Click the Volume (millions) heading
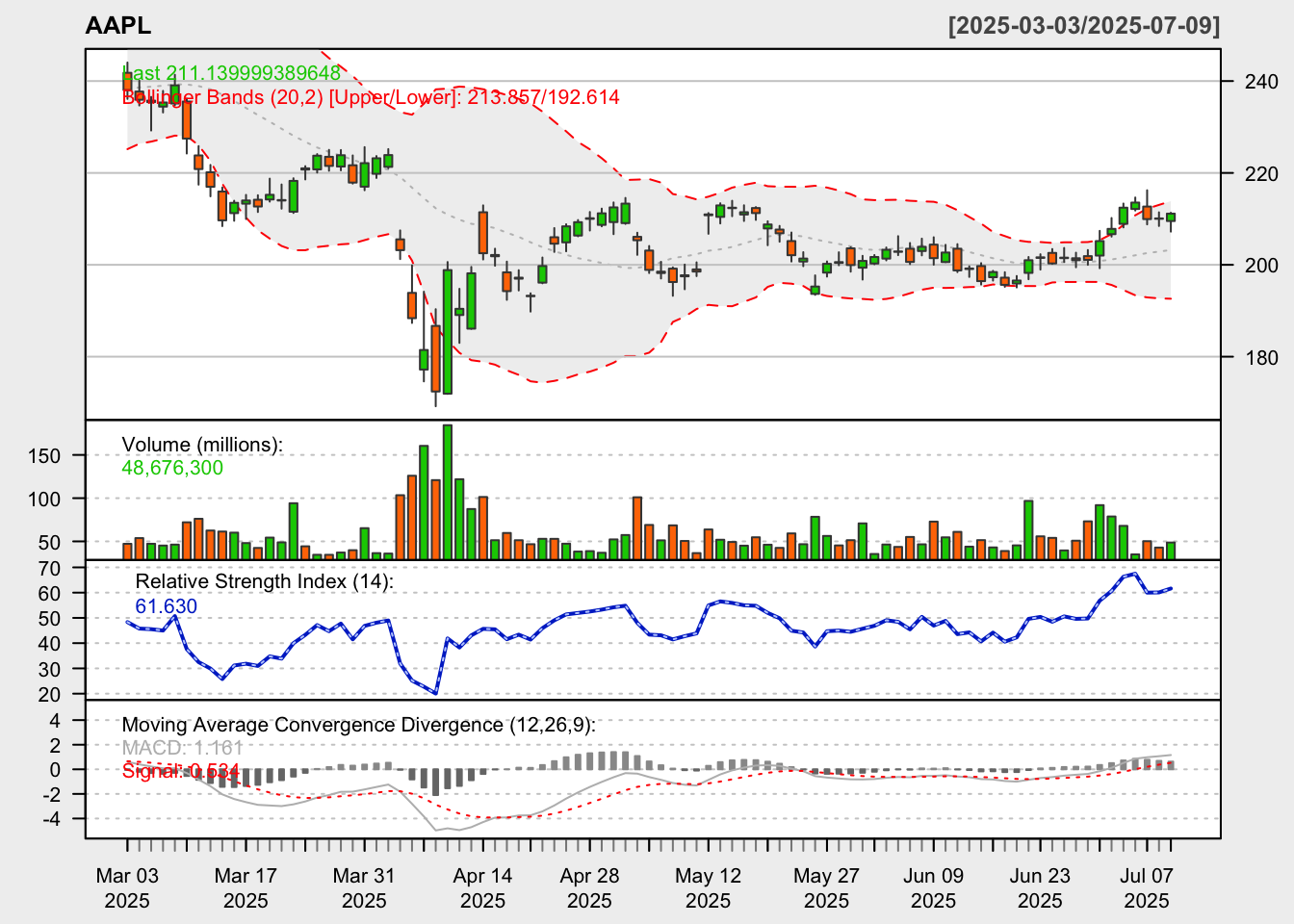This screenshot has height=924, width=1294. pos(202,445)
